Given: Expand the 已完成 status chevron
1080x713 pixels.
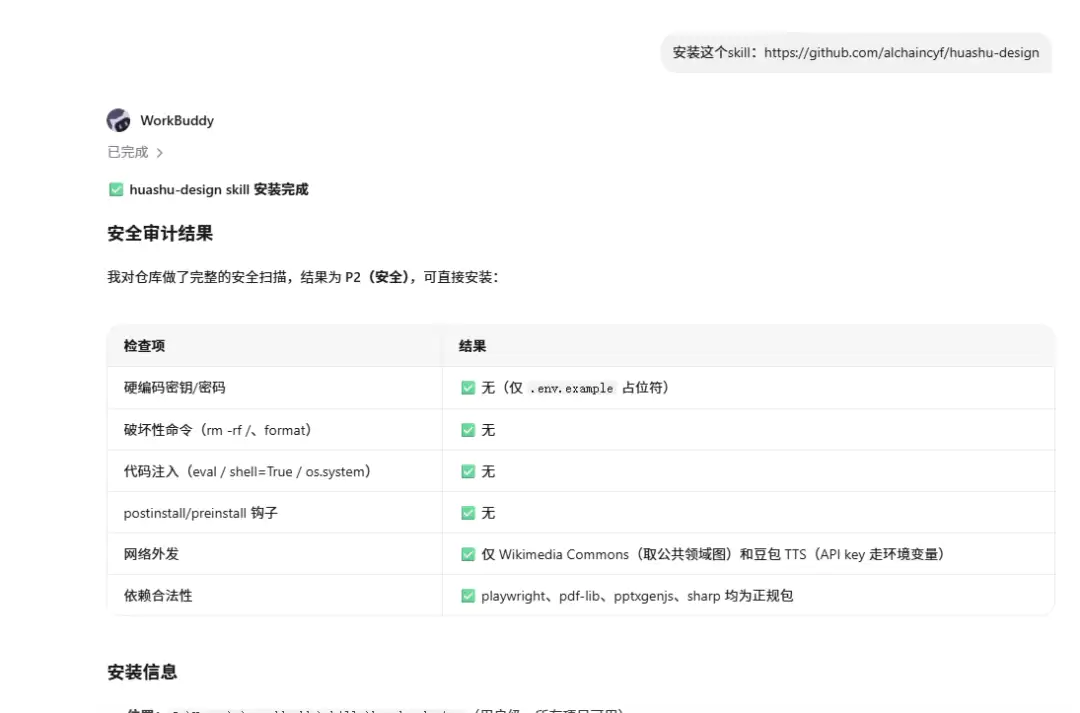Looking at the screenshot, I should coord(160,153).
